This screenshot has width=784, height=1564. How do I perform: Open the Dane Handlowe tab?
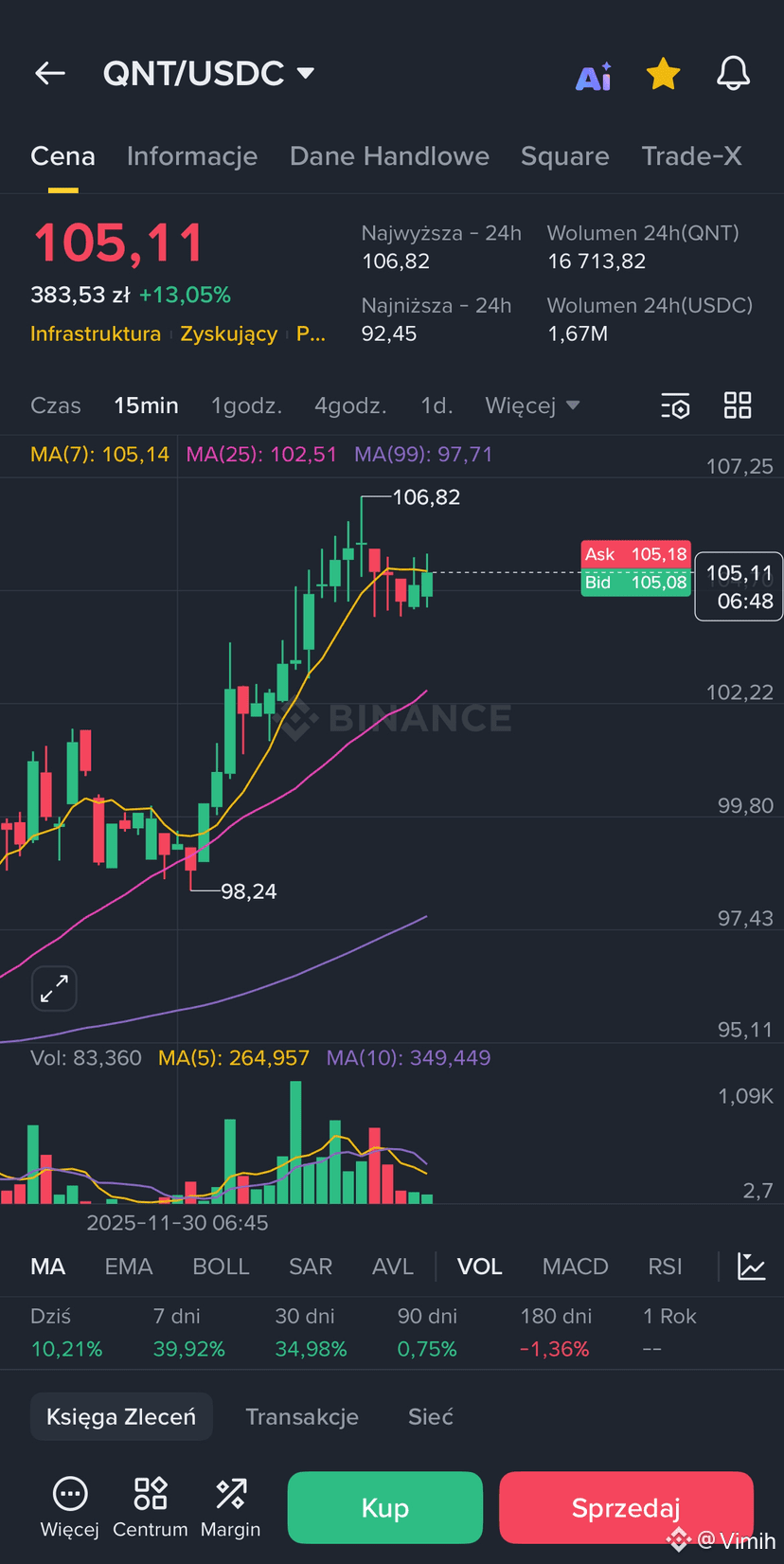tap(389, 156)
